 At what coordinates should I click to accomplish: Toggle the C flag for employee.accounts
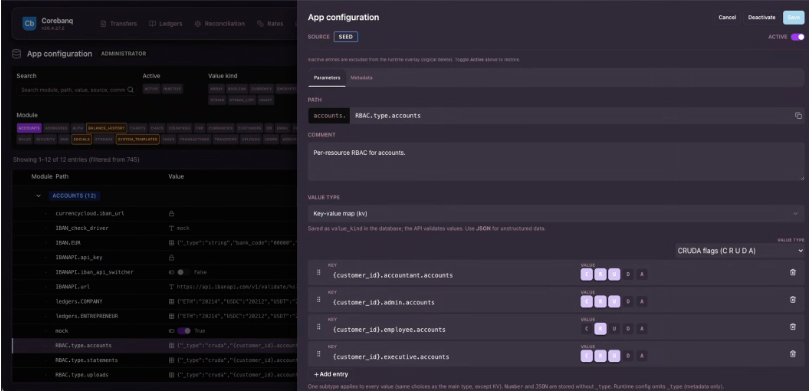point(587,329)
